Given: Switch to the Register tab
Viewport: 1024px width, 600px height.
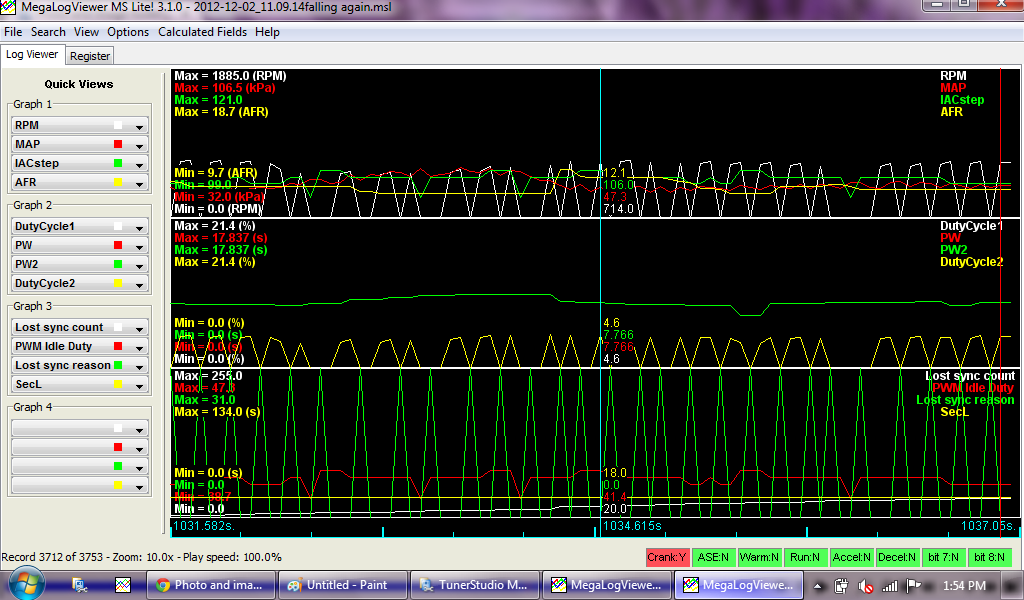Looking at the screenshot, I should (x=90, y=56).
